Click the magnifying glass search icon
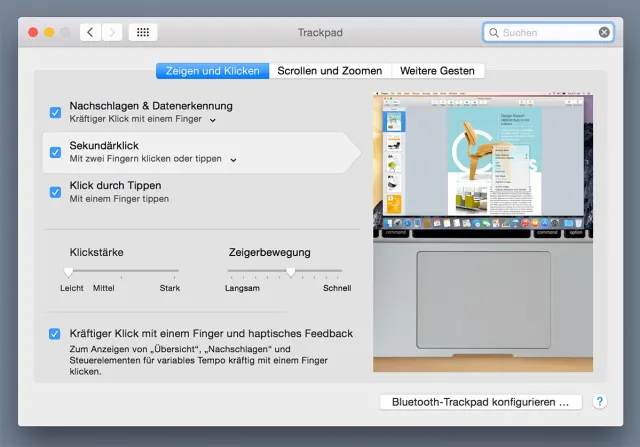This screenshot has width=640, height=447. (x=493, y=32)
